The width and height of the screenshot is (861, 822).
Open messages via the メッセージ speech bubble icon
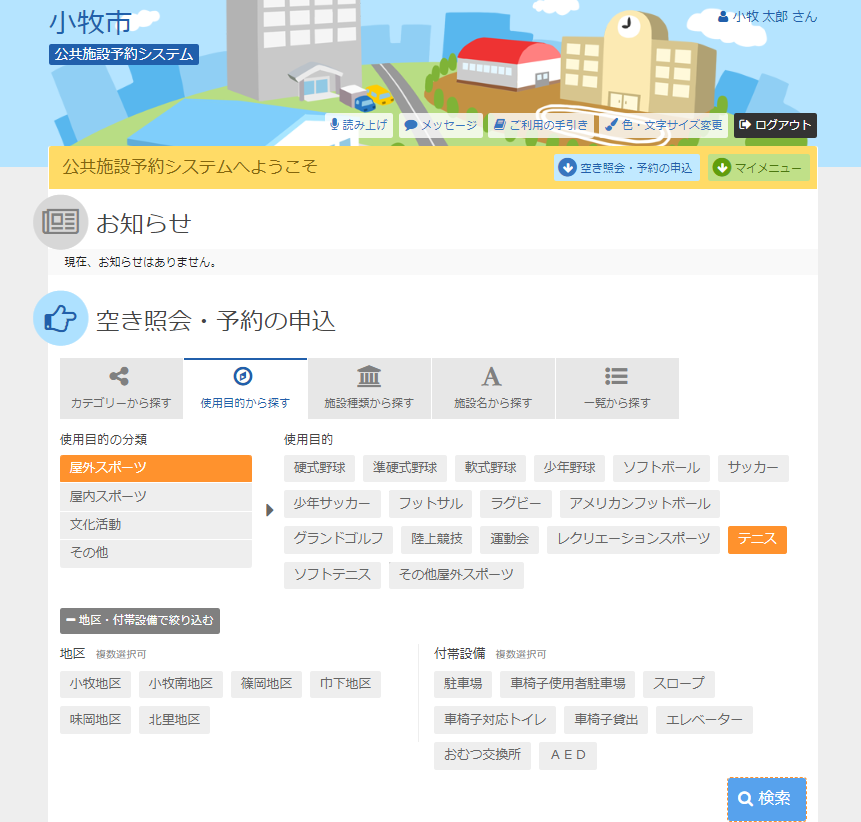click(x=410, y=124)
